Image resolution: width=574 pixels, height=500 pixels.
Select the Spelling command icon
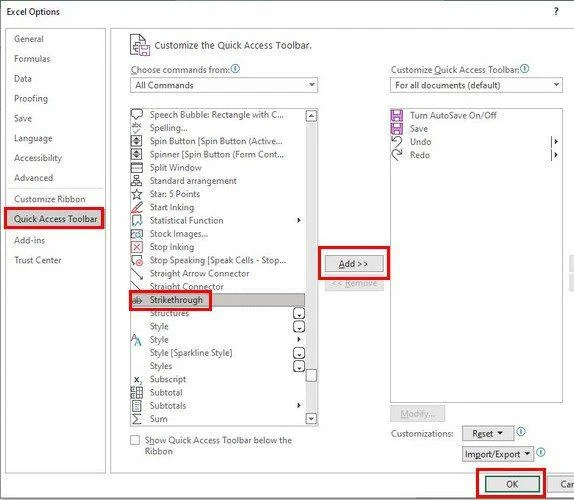[137, 128]
